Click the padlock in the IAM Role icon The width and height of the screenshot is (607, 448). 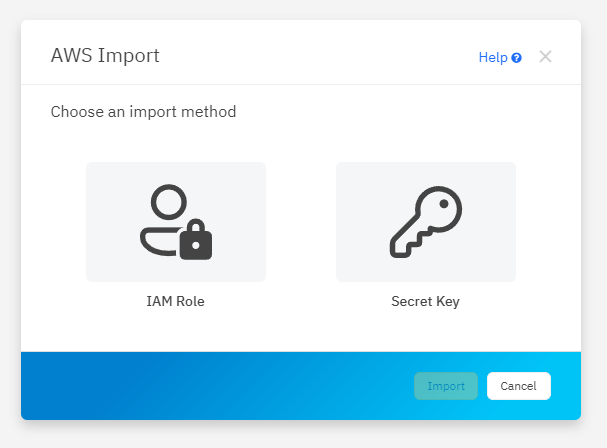pyautogui.click(x=196, y=241)
